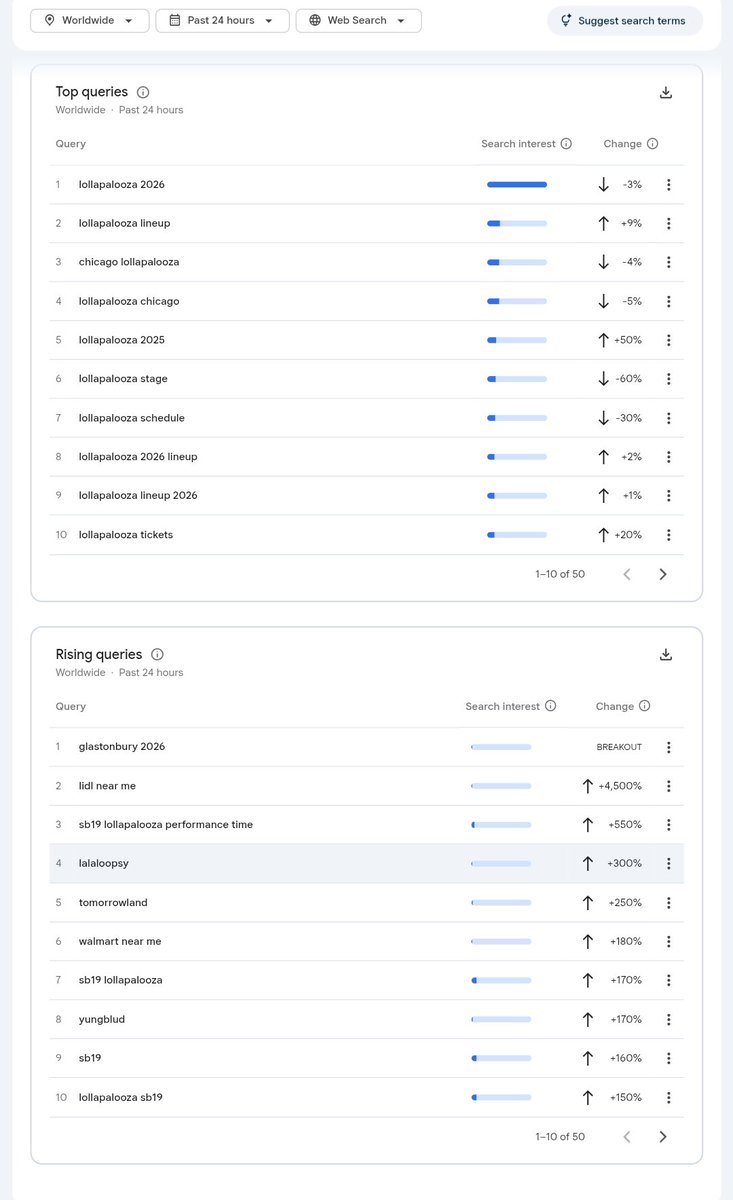Show info about Top queries heading
The height and width of the screenshot is (1200, 733).
[143, 92]
